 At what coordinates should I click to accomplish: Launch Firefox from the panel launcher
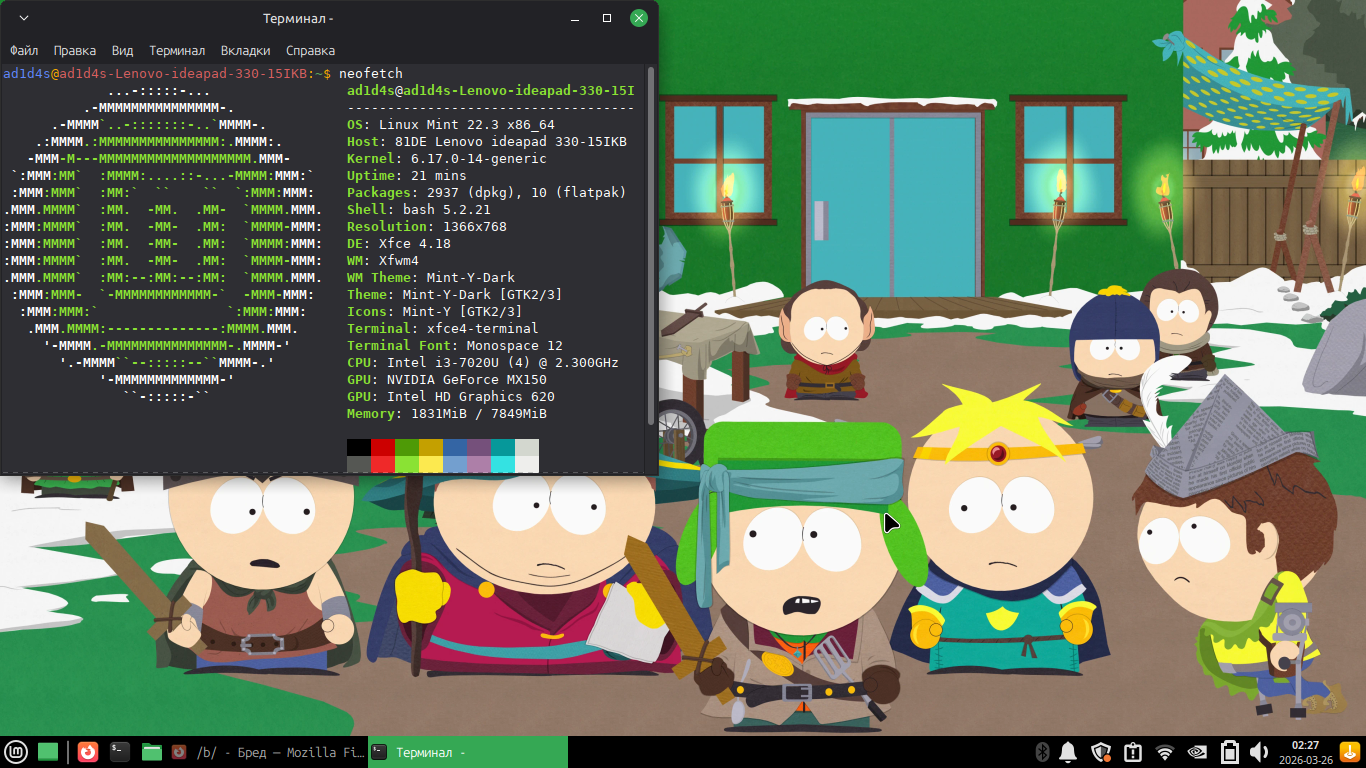click(88, 752)
